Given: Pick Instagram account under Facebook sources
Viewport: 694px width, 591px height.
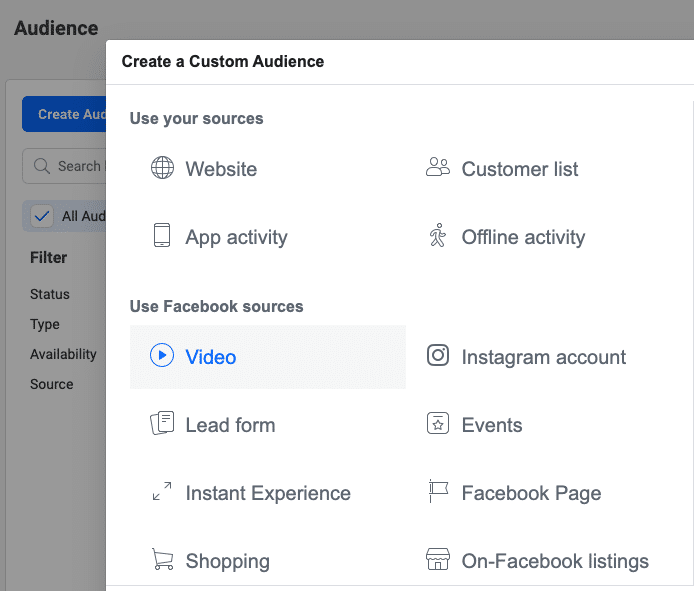Looking at the screenshot, I should [x=544, y=357].
